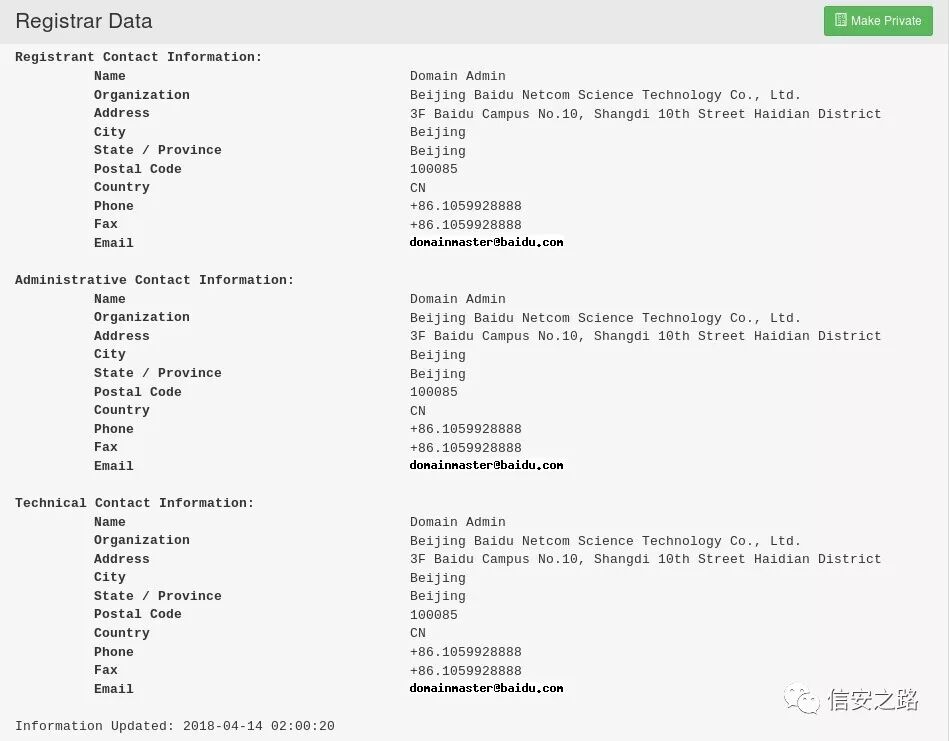
Task: Select the Administrative Fax number
Action: [x=465, y=447]
